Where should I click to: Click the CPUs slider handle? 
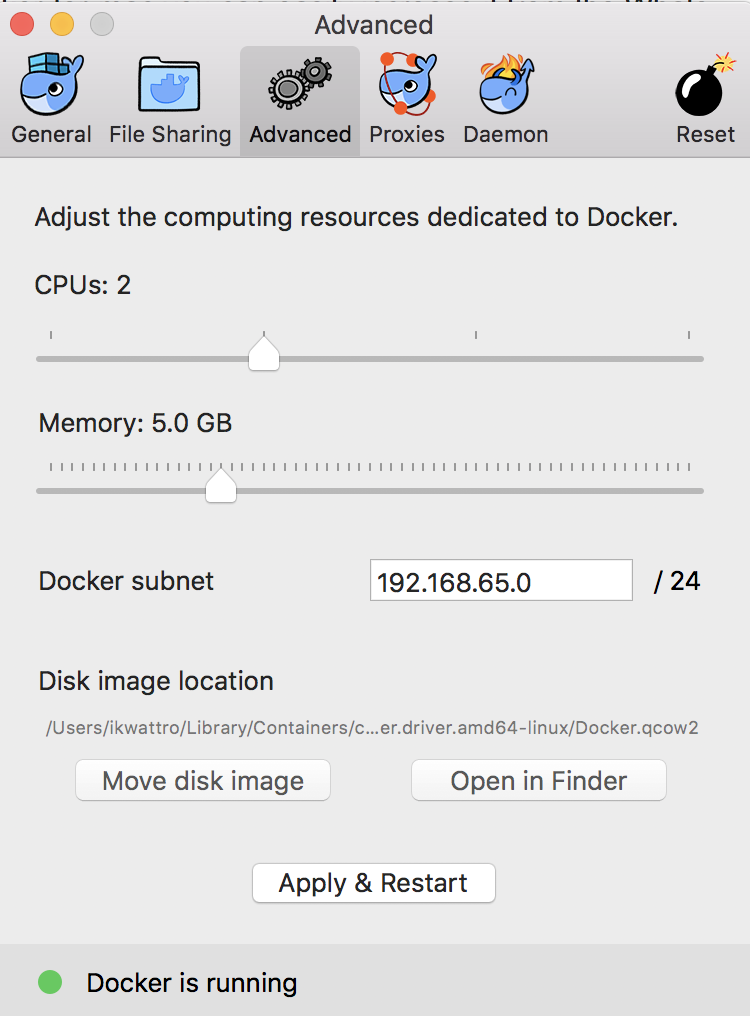click(264, 354)
